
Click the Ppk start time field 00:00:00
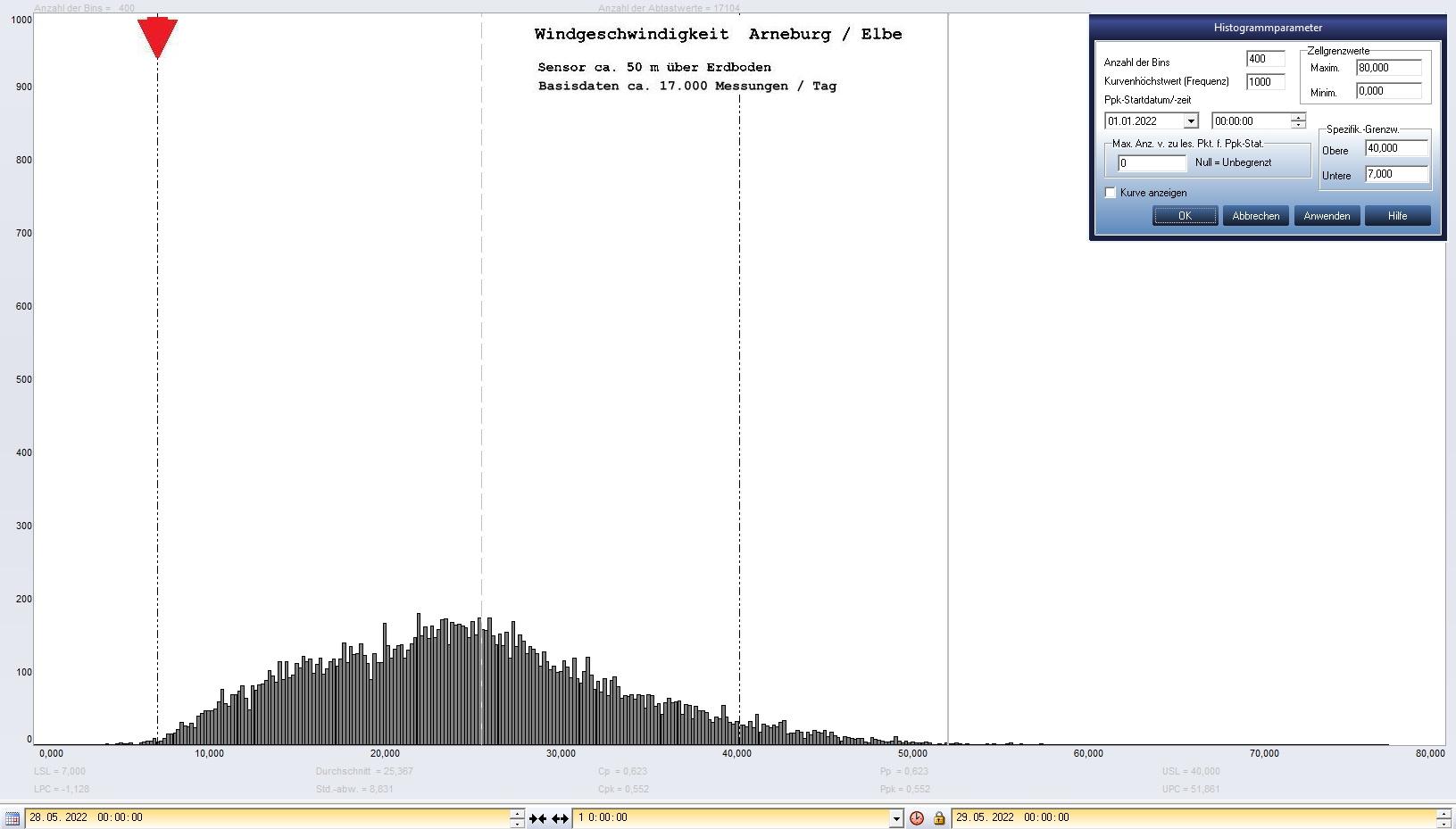[x=1252, y=121]
